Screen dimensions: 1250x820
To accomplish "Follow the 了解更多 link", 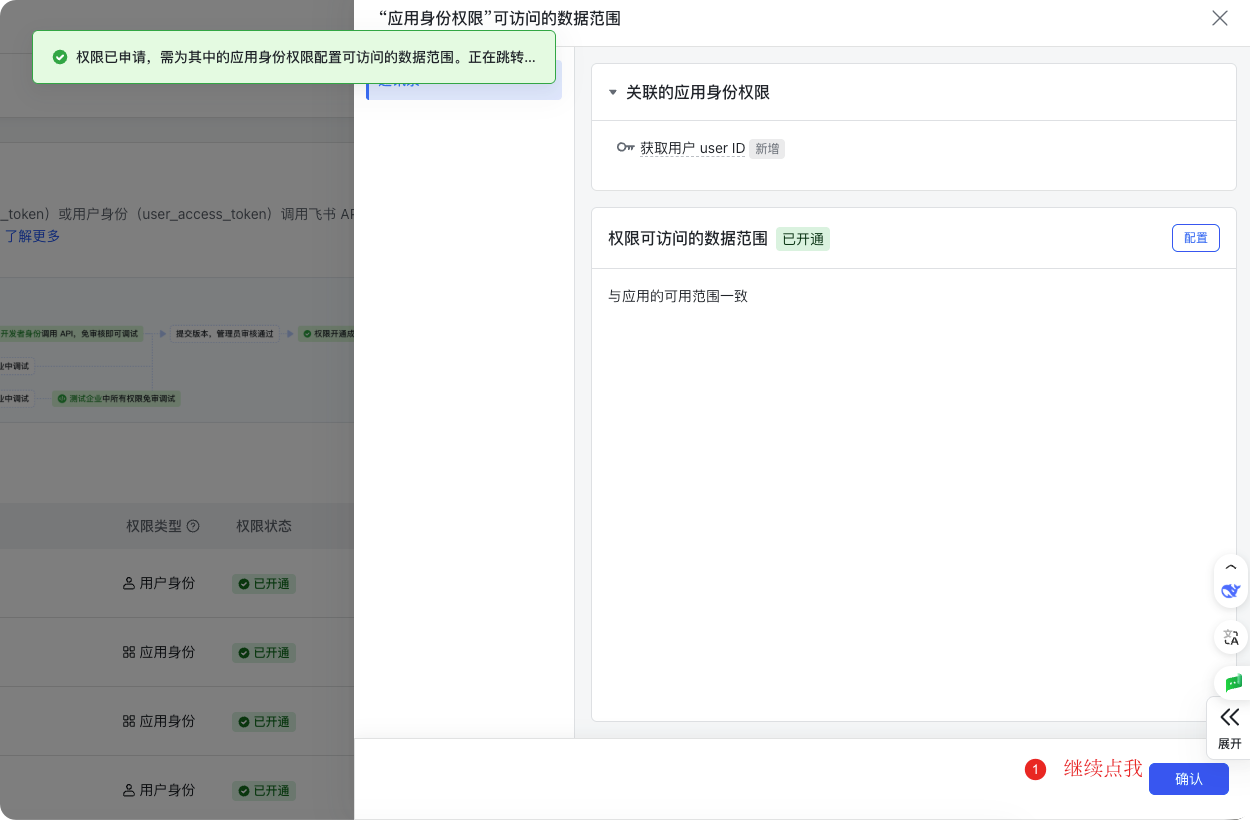I will coord(33,236).
